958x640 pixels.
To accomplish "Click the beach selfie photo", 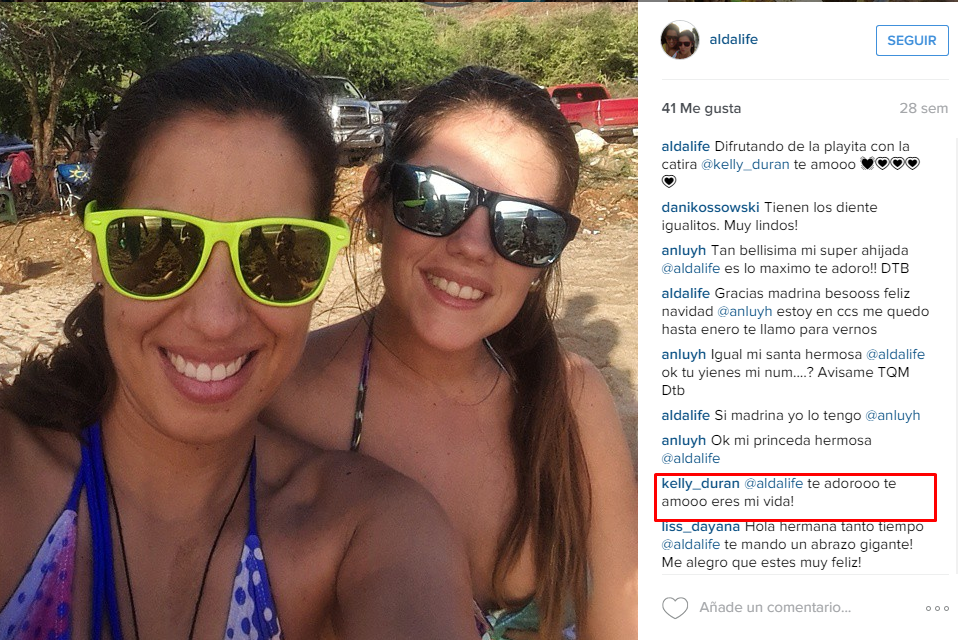I will point(319,320).
